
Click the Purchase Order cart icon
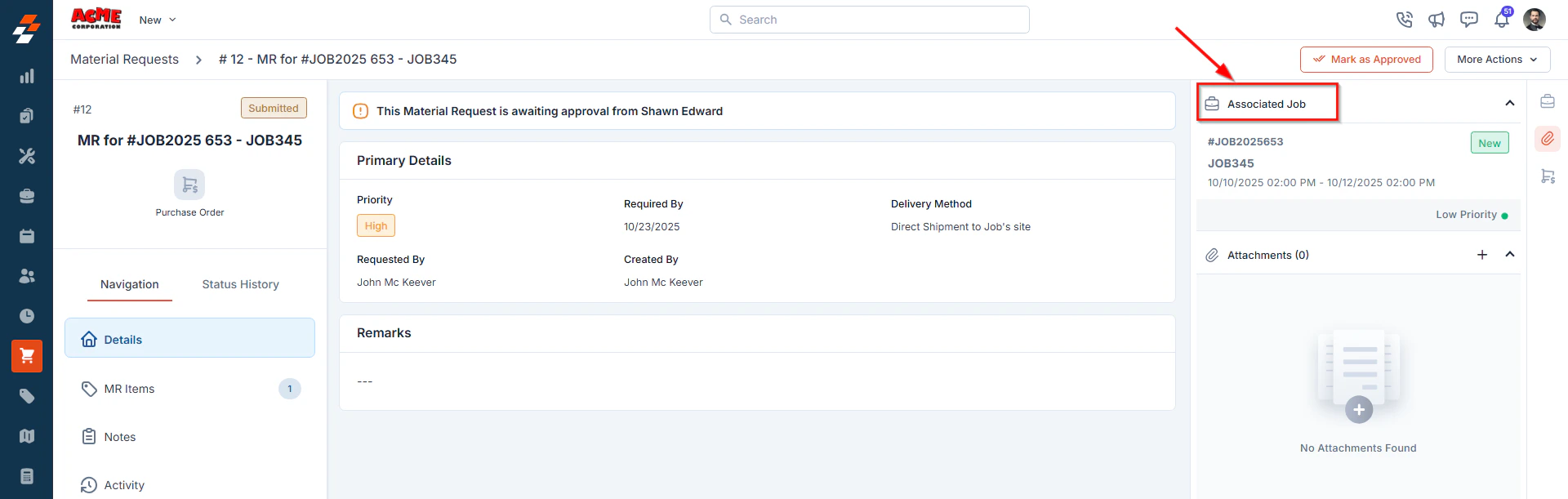[x=189, y=185]
